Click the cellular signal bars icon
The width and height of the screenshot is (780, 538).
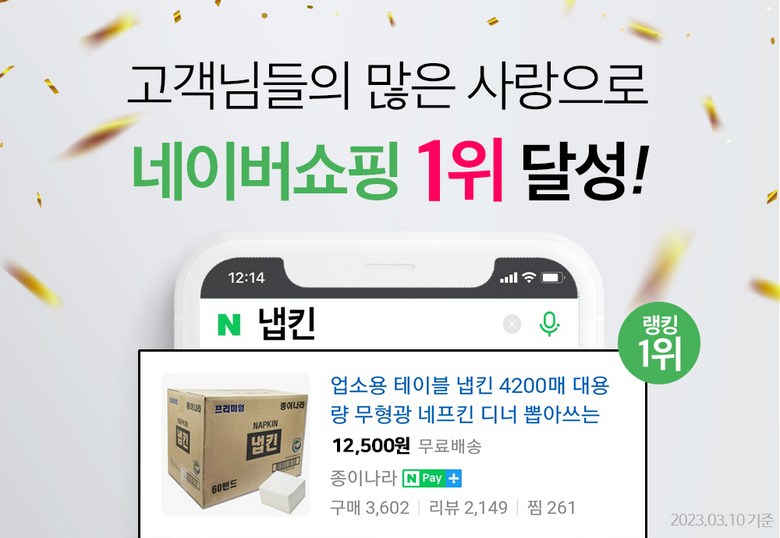click(x=508, y=278)
